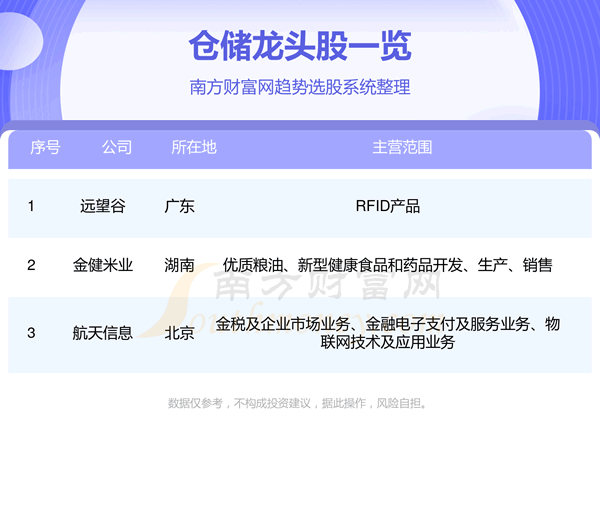Click the title 仓储龙头股一览

(x=300, y=46)
